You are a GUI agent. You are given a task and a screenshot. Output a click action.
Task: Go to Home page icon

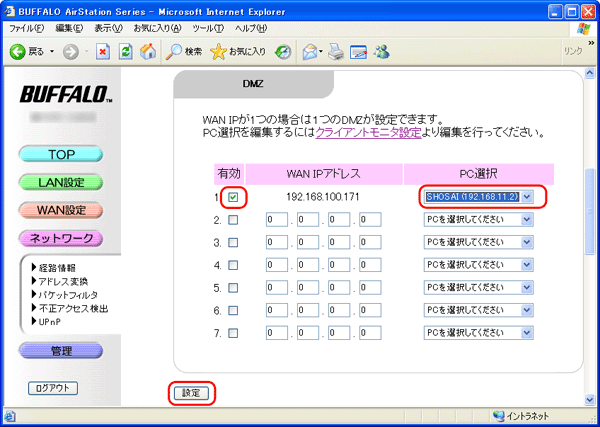click(x=148, y=52)
